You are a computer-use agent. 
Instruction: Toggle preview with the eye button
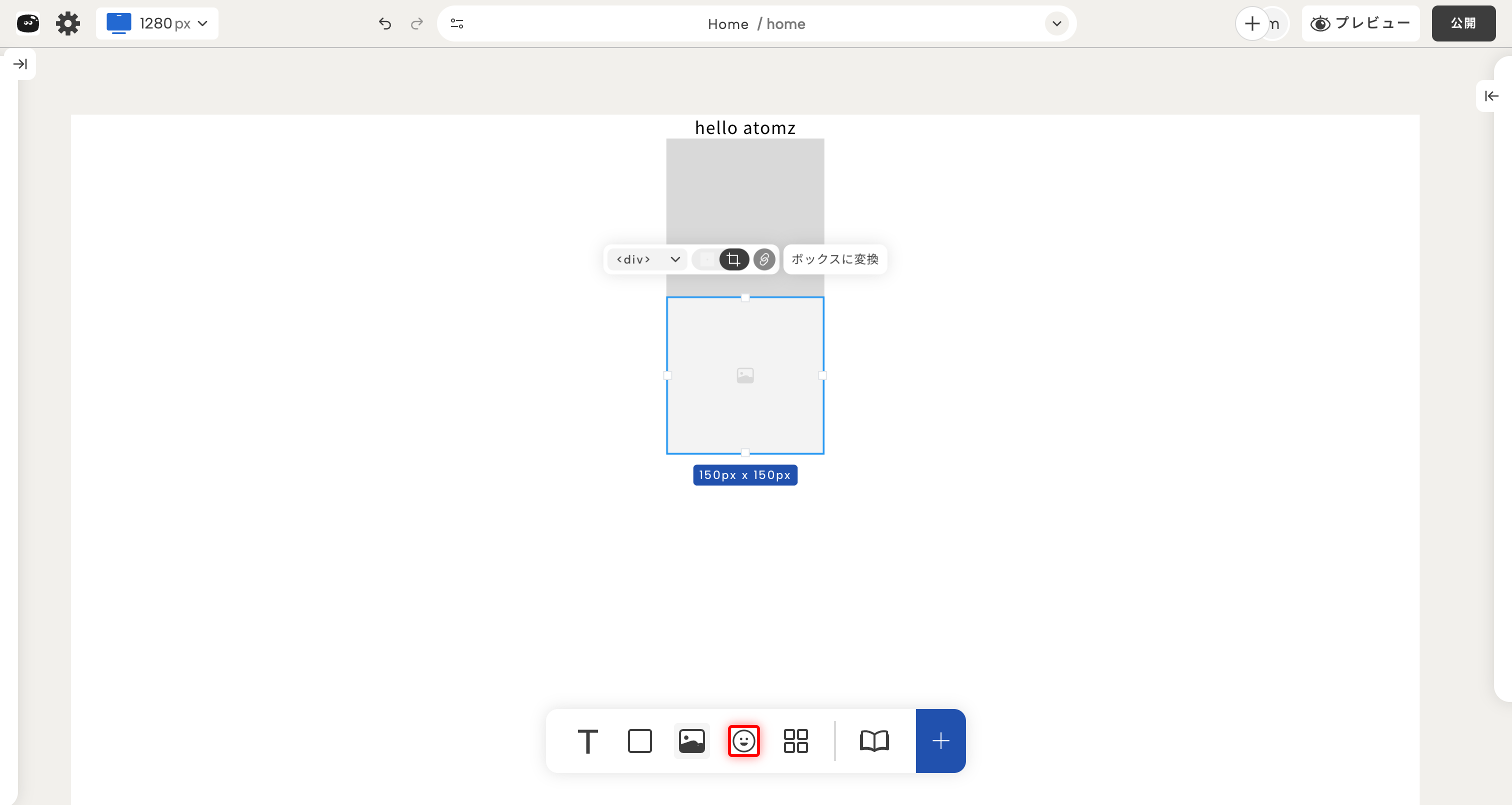click(1359, 23)
